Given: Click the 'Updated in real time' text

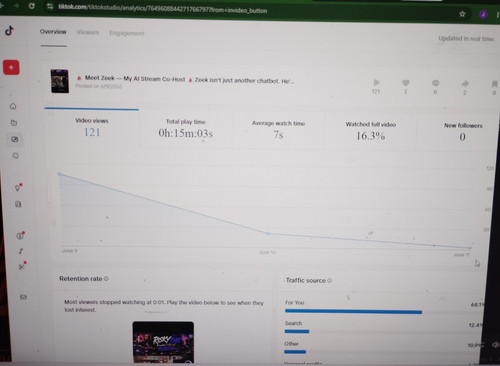Looking at the screenshot, I should click(x=466, y=39).
